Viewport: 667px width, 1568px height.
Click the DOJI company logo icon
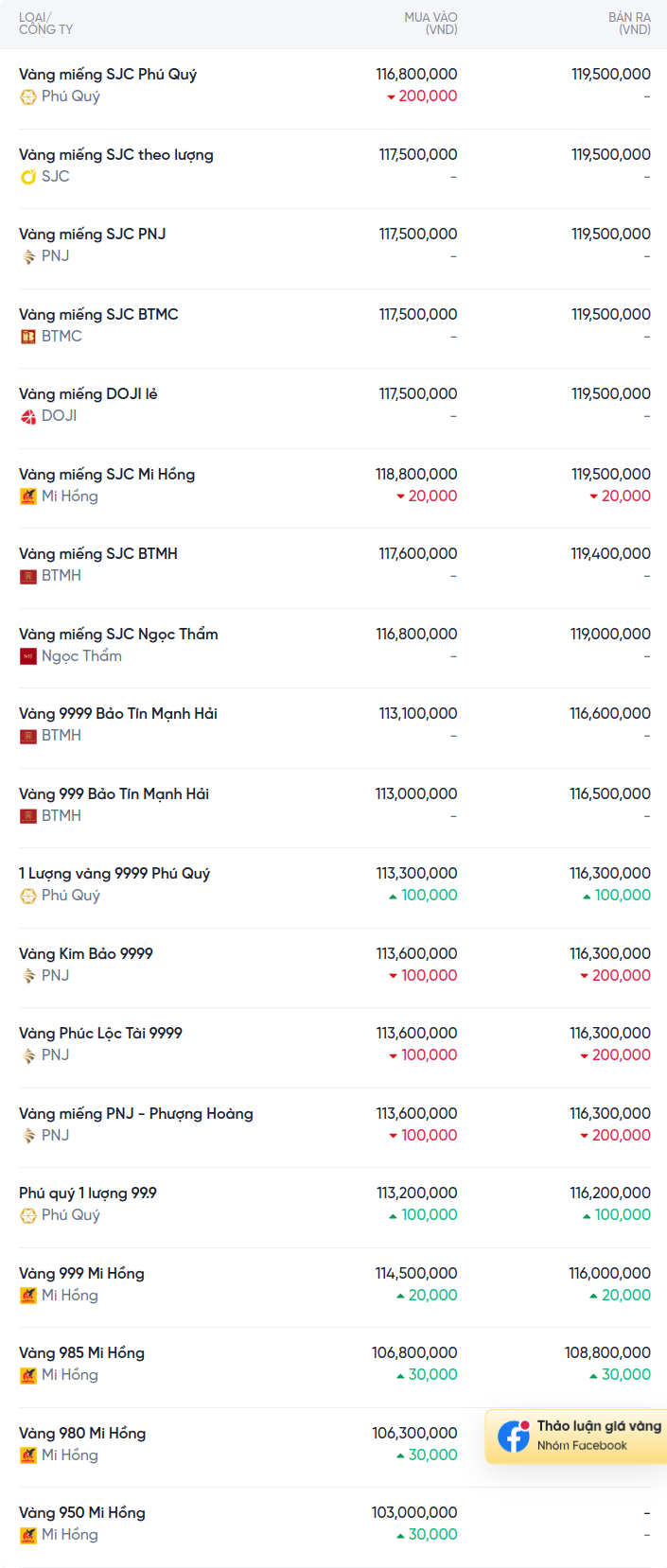[x=28, y=416]
